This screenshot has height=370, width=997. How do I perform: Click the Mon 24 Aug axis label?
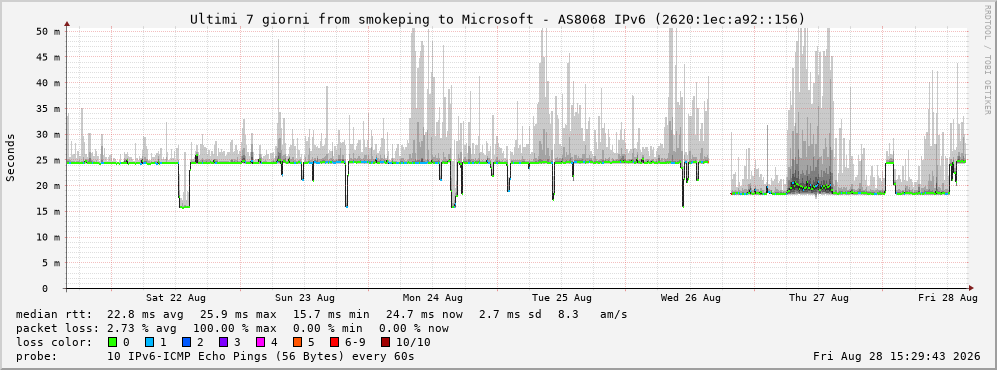(432, 298)
